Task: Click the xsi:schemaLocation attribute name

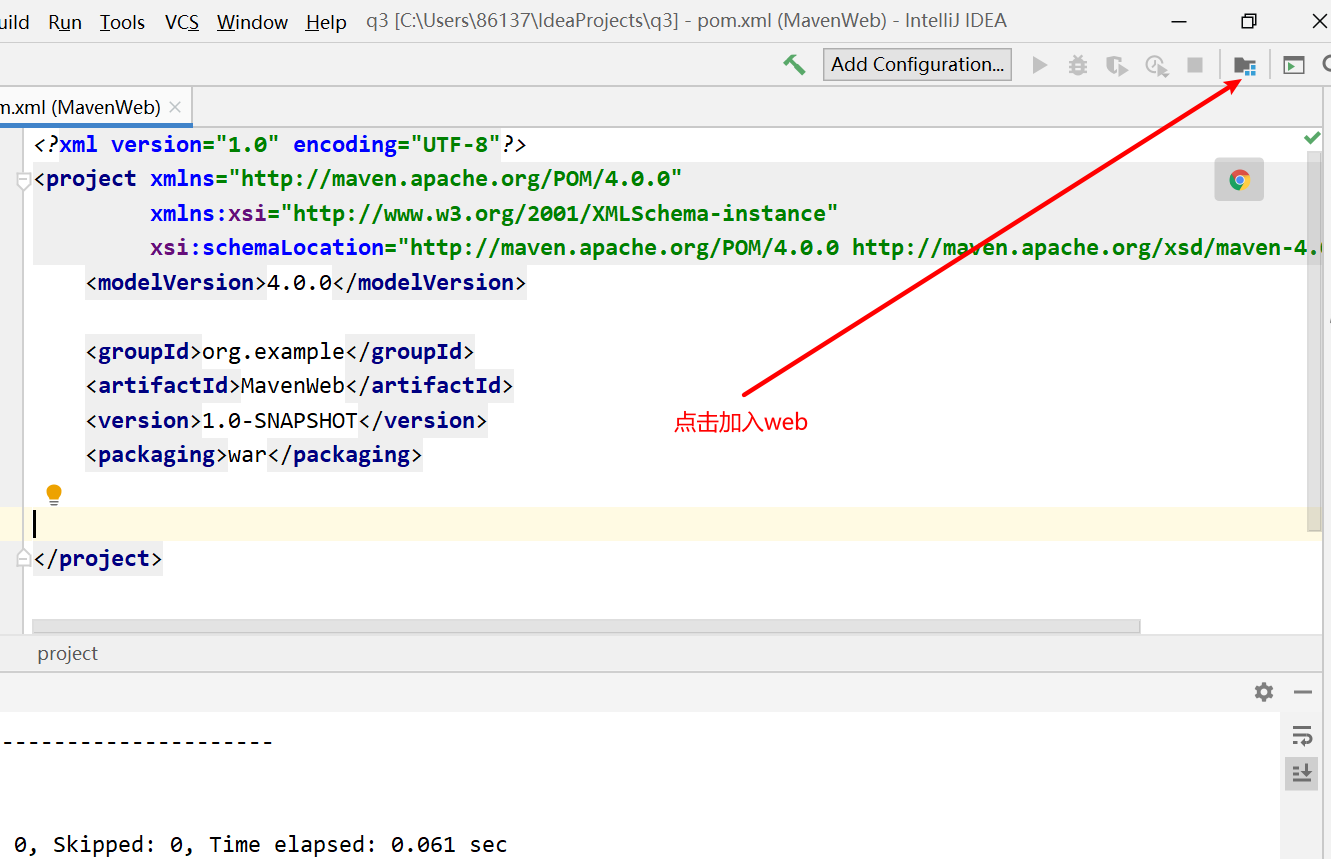Action: click(268, 248)
